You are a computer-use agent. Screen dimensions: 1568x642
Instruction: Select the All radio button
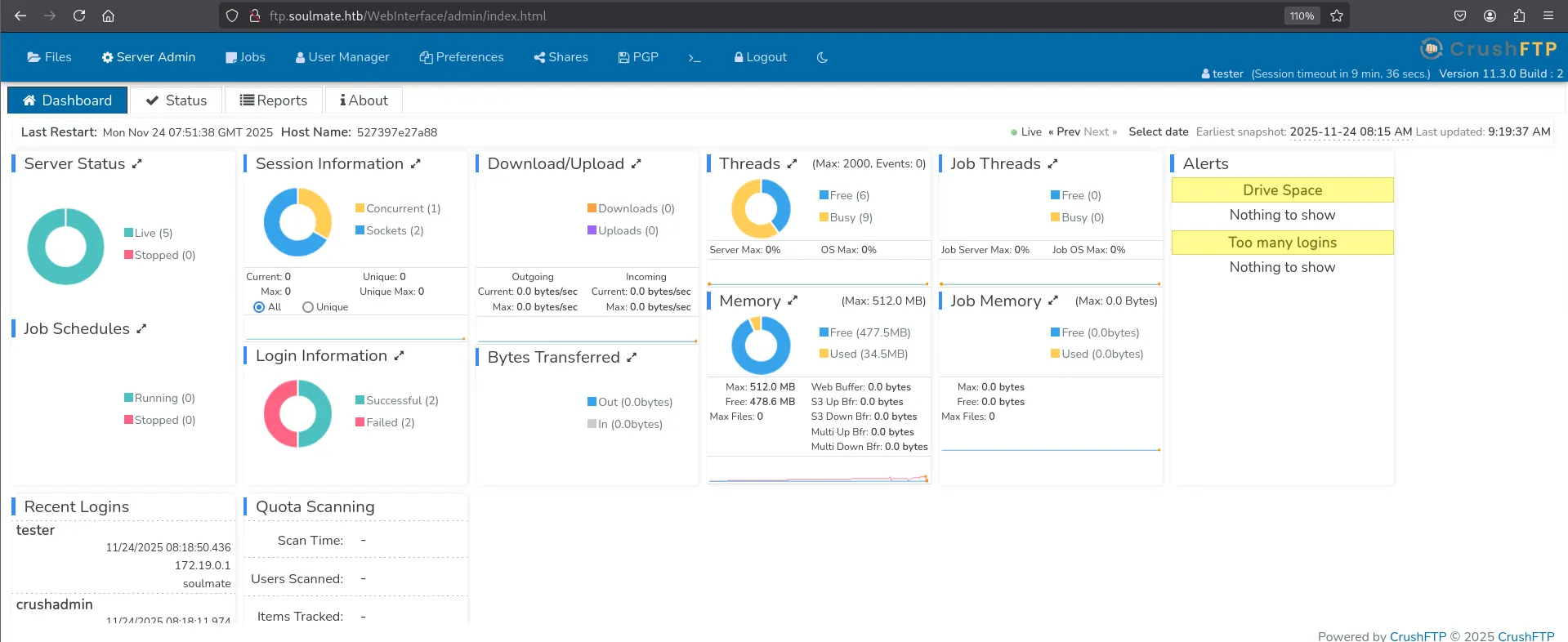coord(259,307)
